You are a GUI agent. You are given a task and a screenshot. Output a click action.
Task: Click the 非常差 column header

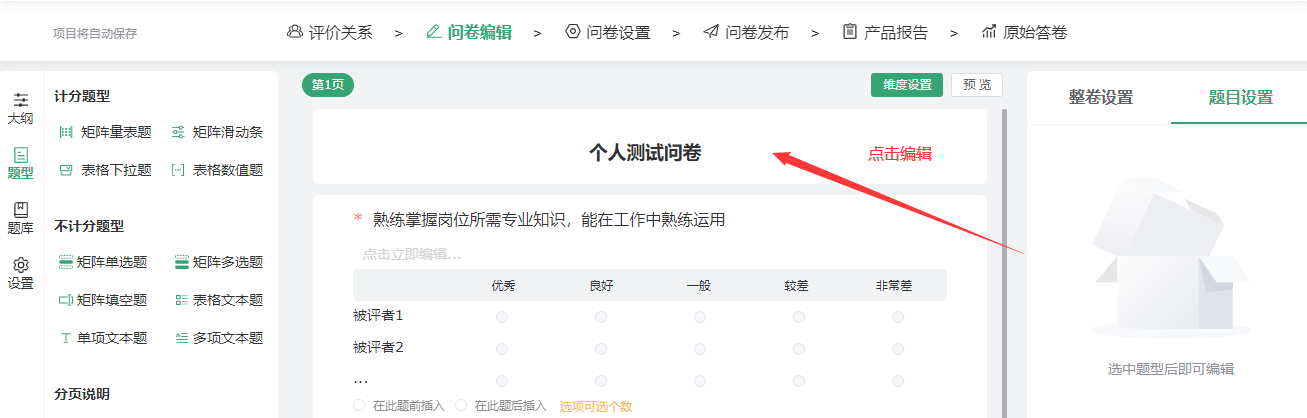[x=895, y=285]
